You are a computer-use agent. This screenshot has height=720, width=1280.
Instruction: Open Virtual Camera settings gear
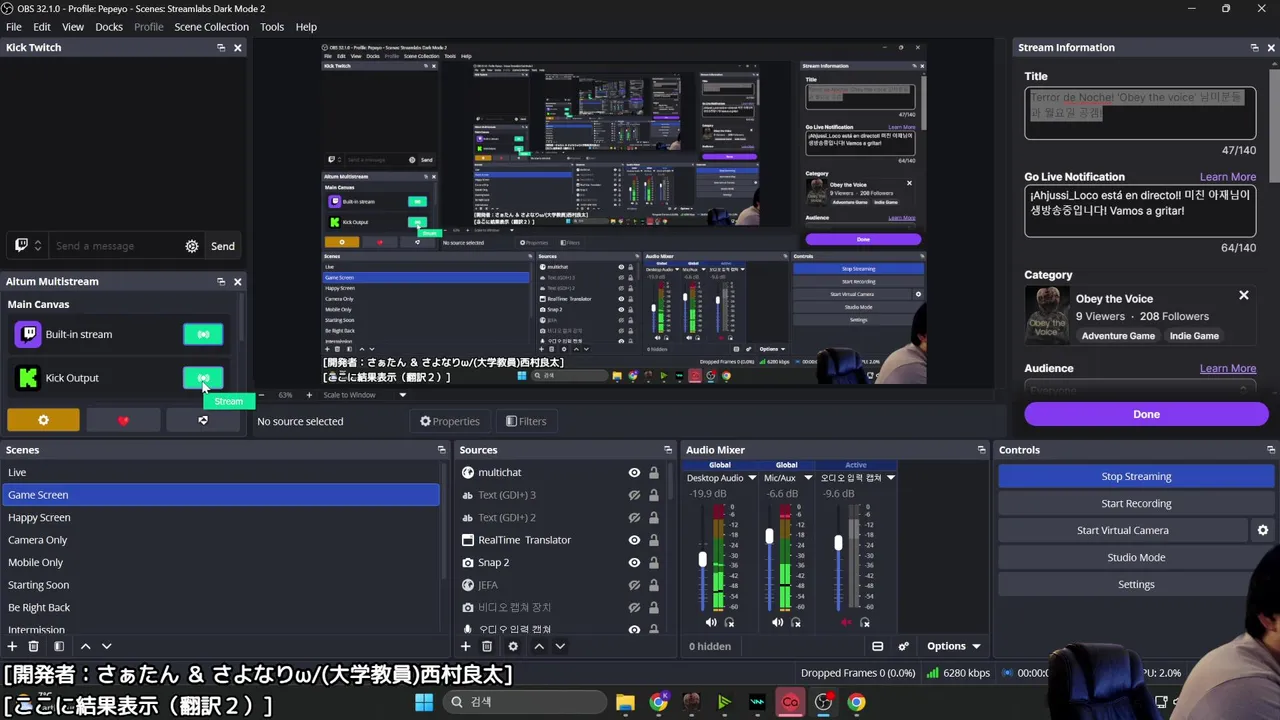point(1262,530)
